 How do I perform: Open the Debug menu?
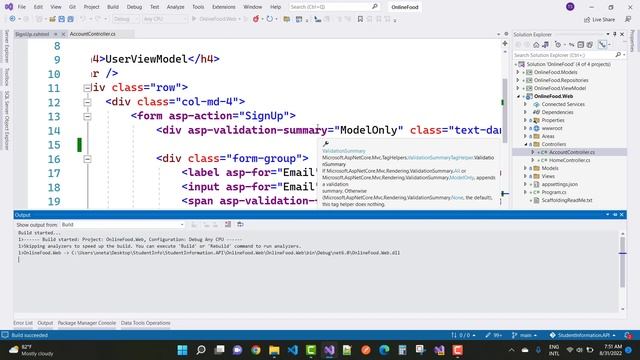(134, 7)
